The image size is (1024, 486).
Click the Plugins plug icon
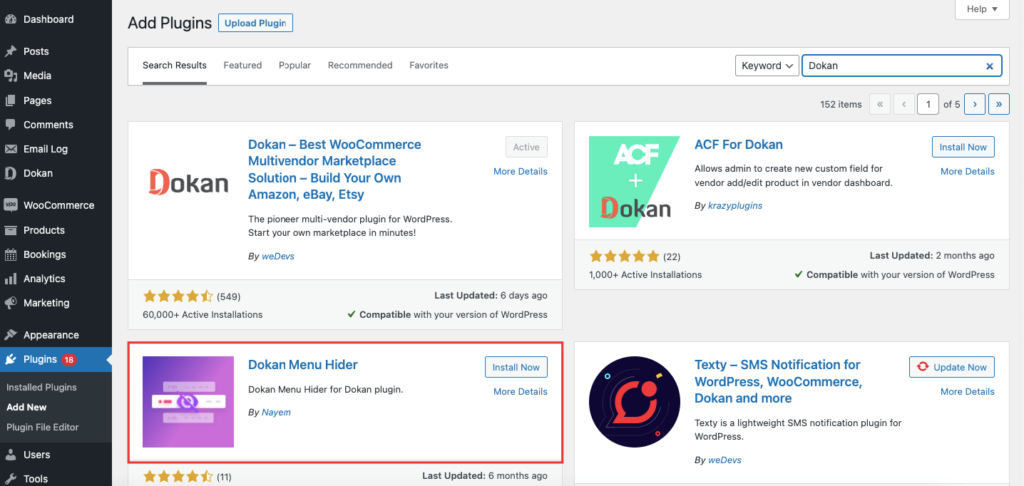click(x=10, y=359)
